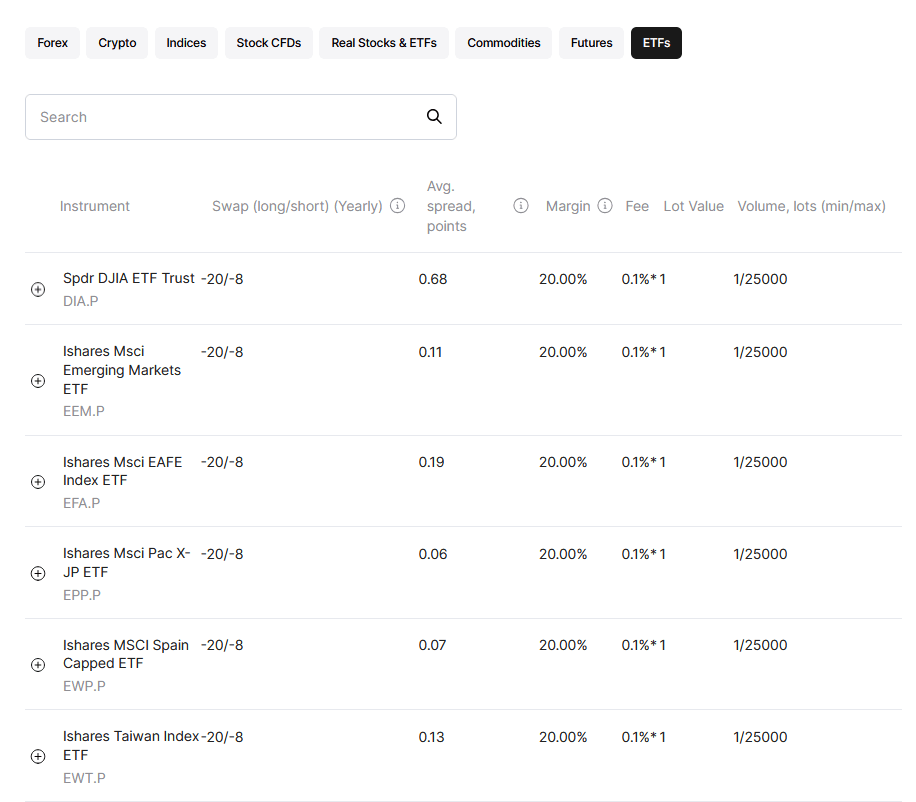Open the Real Stocks & ETFs tab
The height and width of the screenshot is (802, 916).
pos(383,42)
